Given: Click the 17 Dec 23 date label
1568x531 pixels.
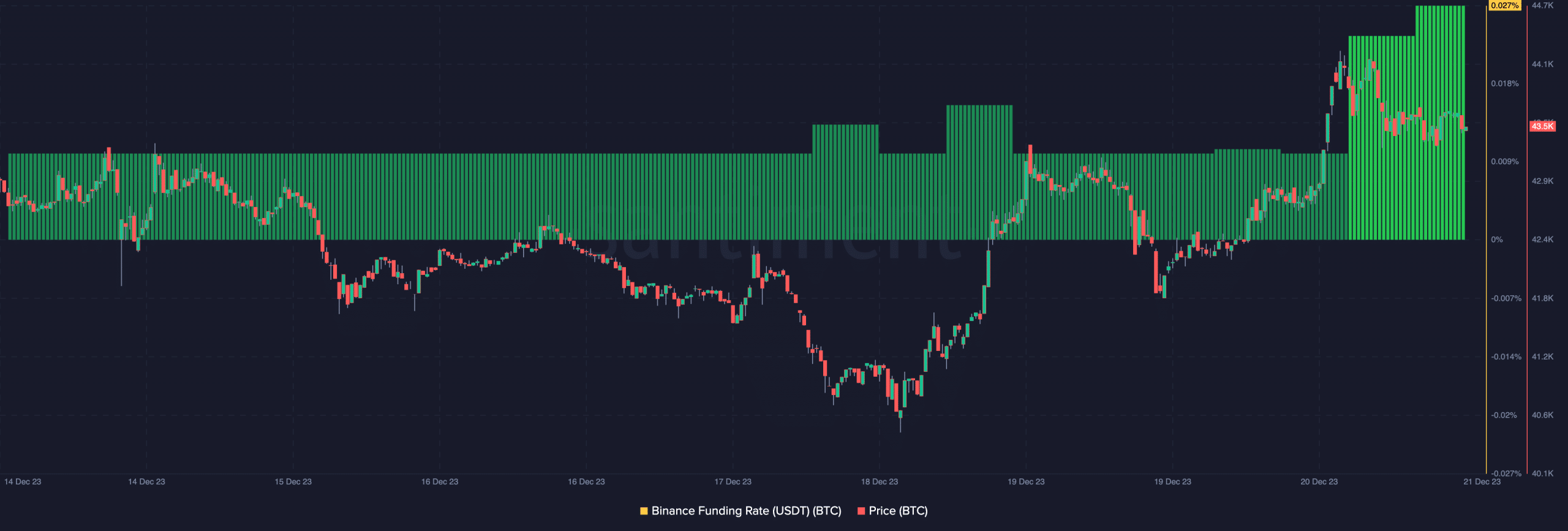Looking at the screenshot, I should [x=733, y=481].
